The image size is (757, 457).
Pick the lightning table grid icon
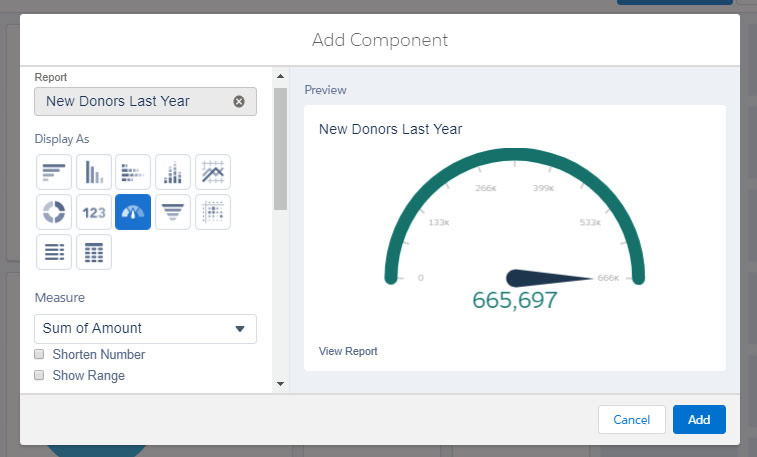click(93, 252)
